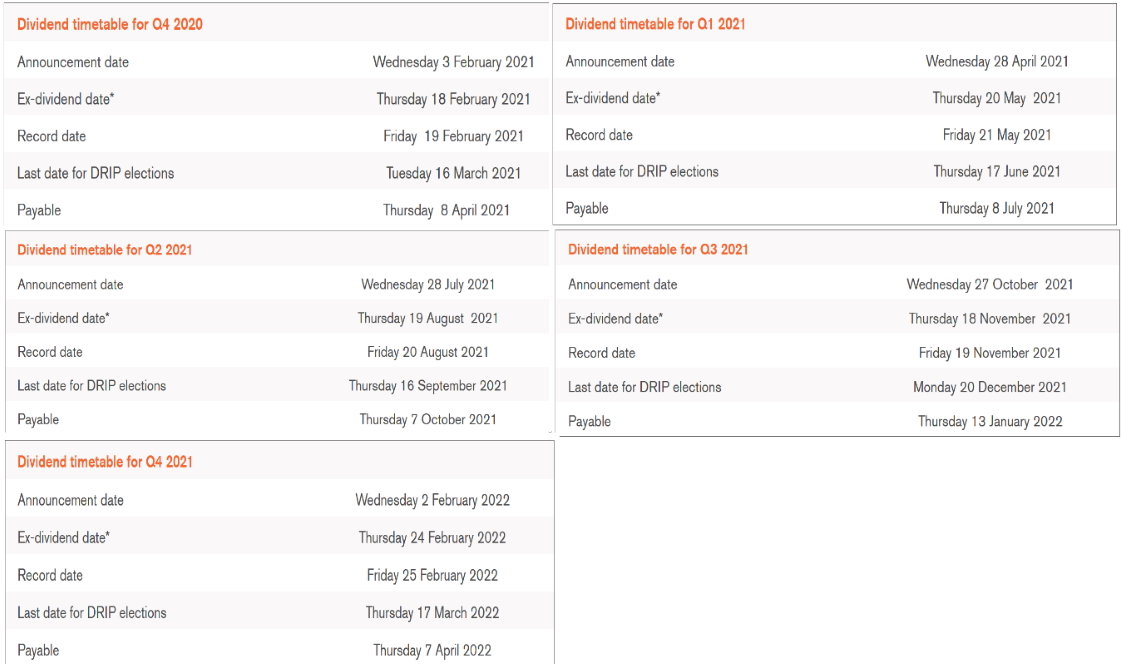The height and width of the screenshot is (664, 1122).
Task: Click the Q4 2020 dividend timetable heading
Action: click(110, 24)
